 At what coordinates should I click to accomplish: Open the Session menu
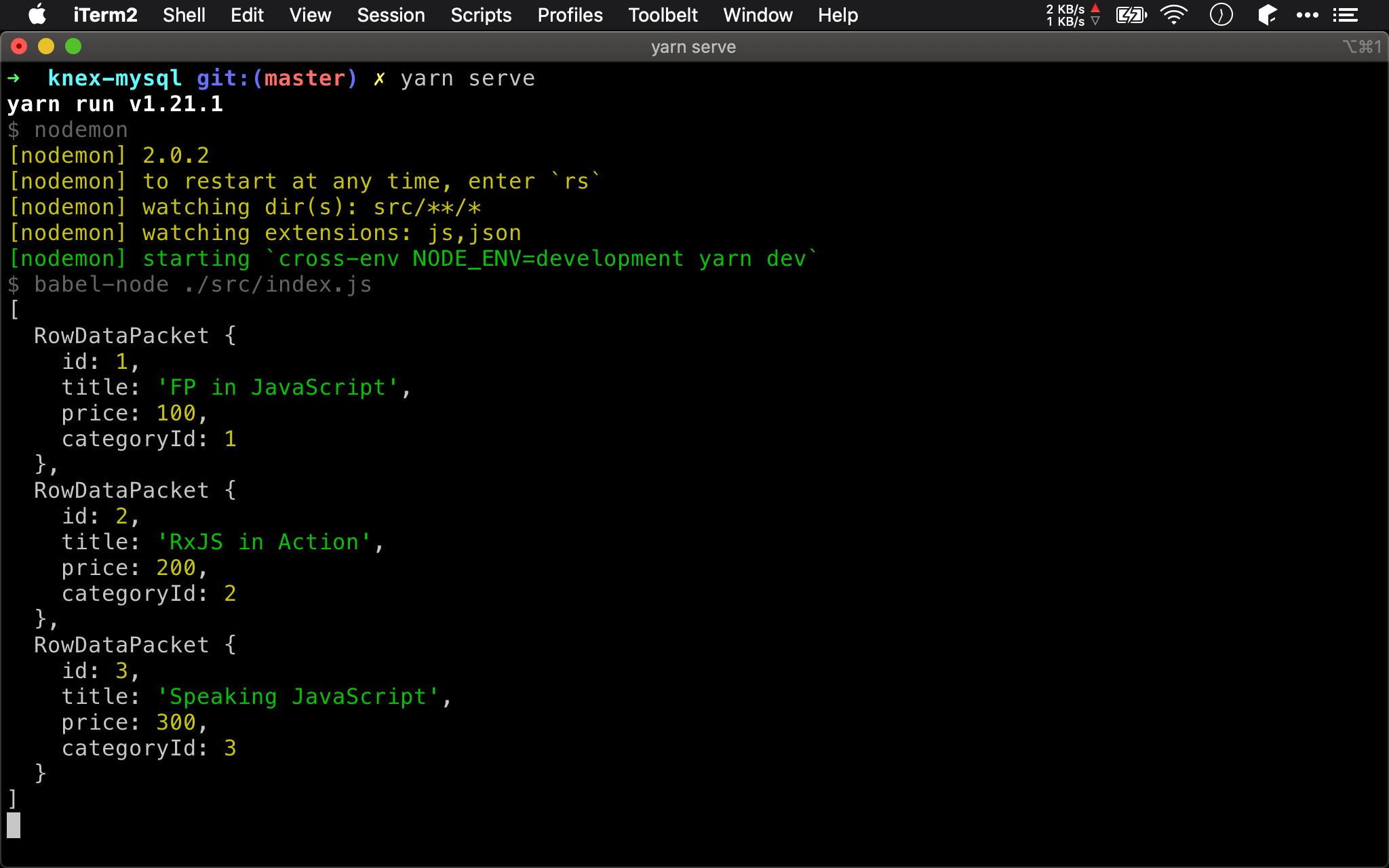click(391, 15)
